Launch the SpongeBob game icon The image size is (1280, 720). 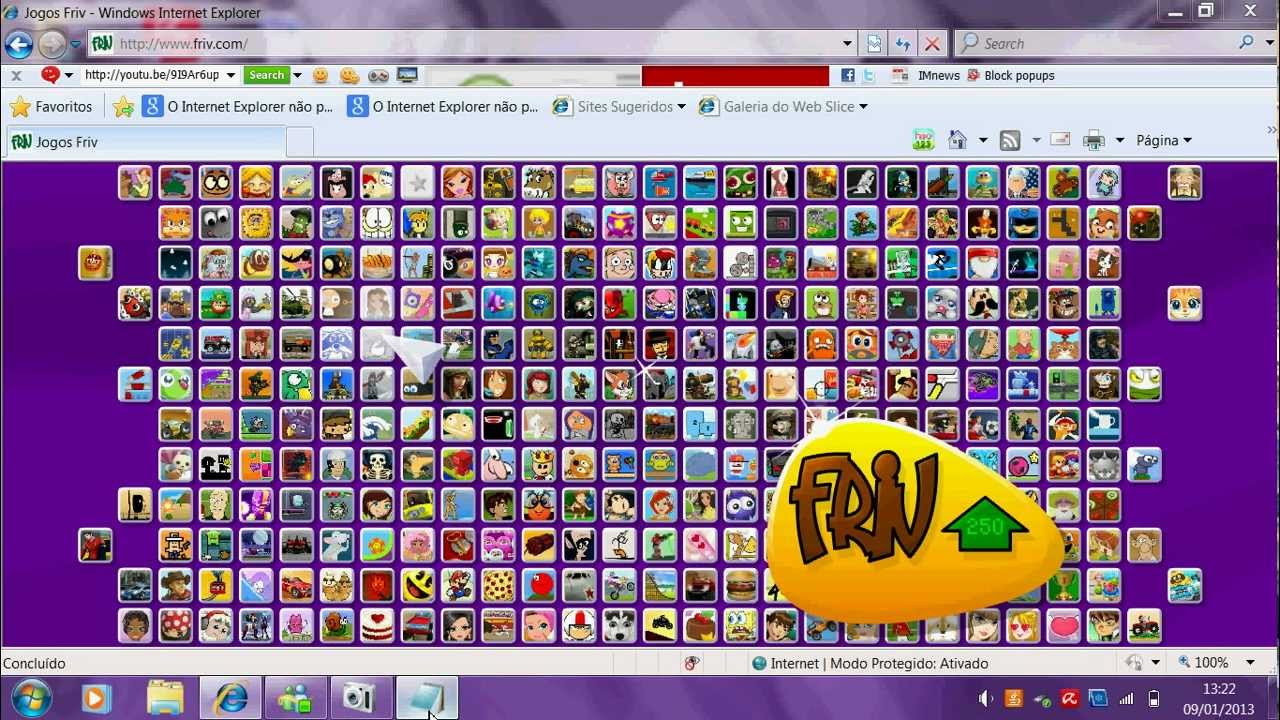tap(740, 625)
